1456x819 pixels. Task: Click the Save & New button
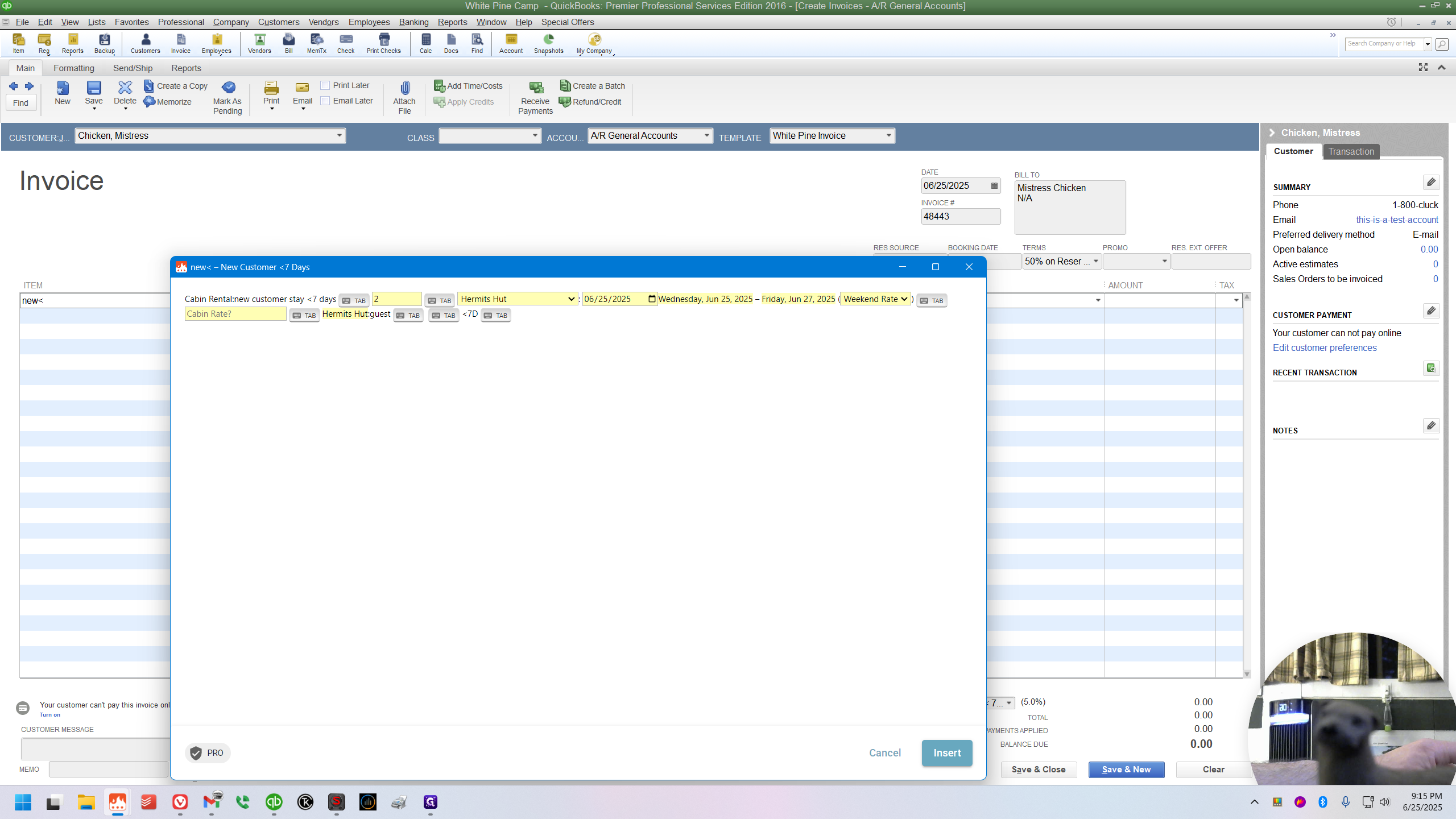point(1126,769)
